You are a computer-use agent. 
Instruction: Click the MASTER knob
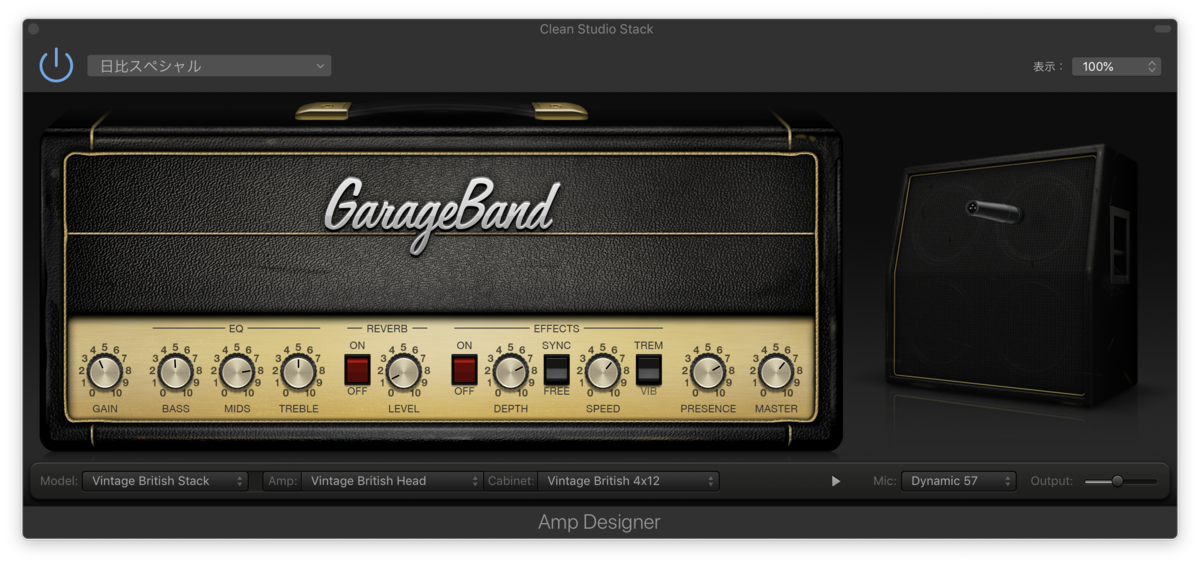[776, 373]
